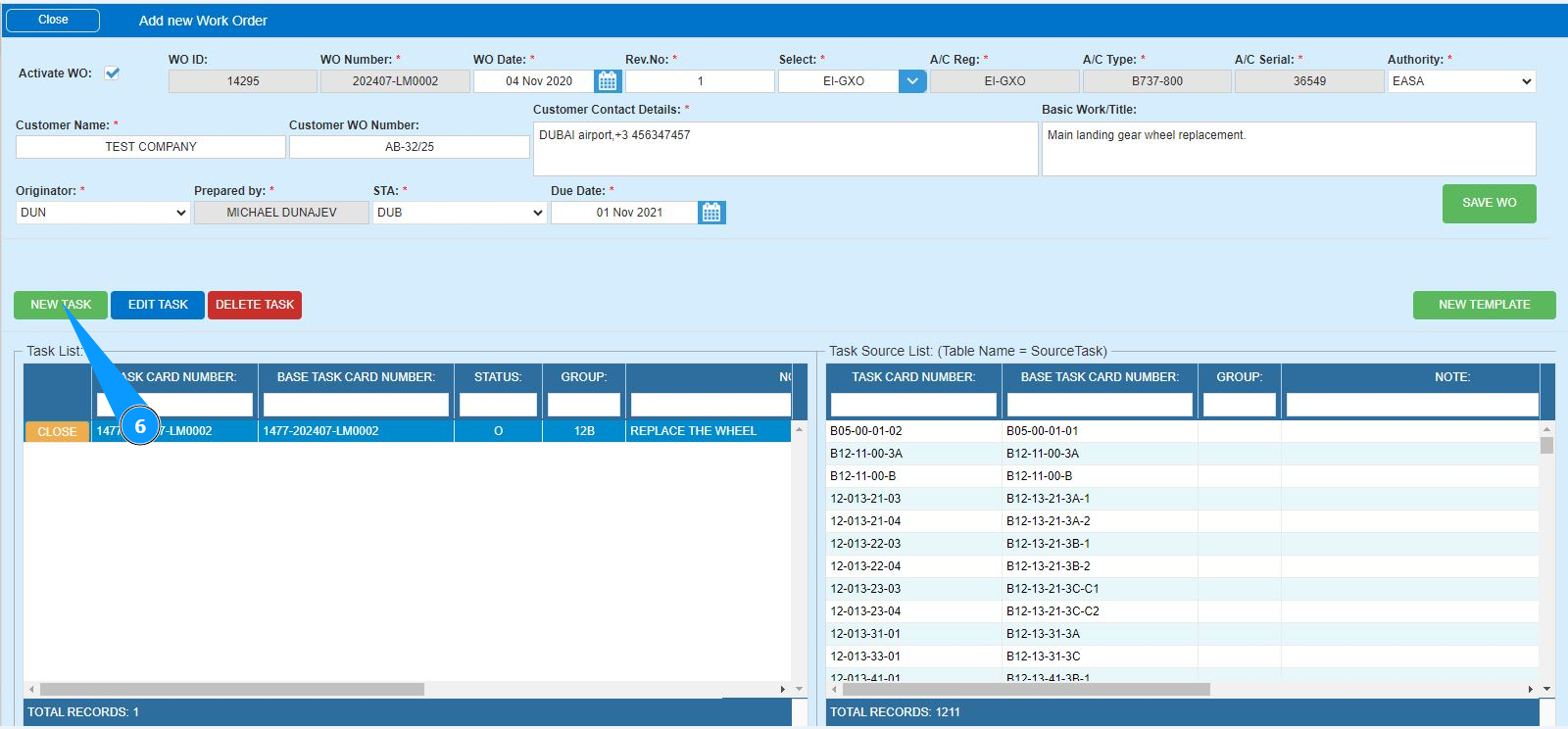This screenshot has width=1568, height=729.
Task: Click the WO Date field
Action: coord(534,81)
